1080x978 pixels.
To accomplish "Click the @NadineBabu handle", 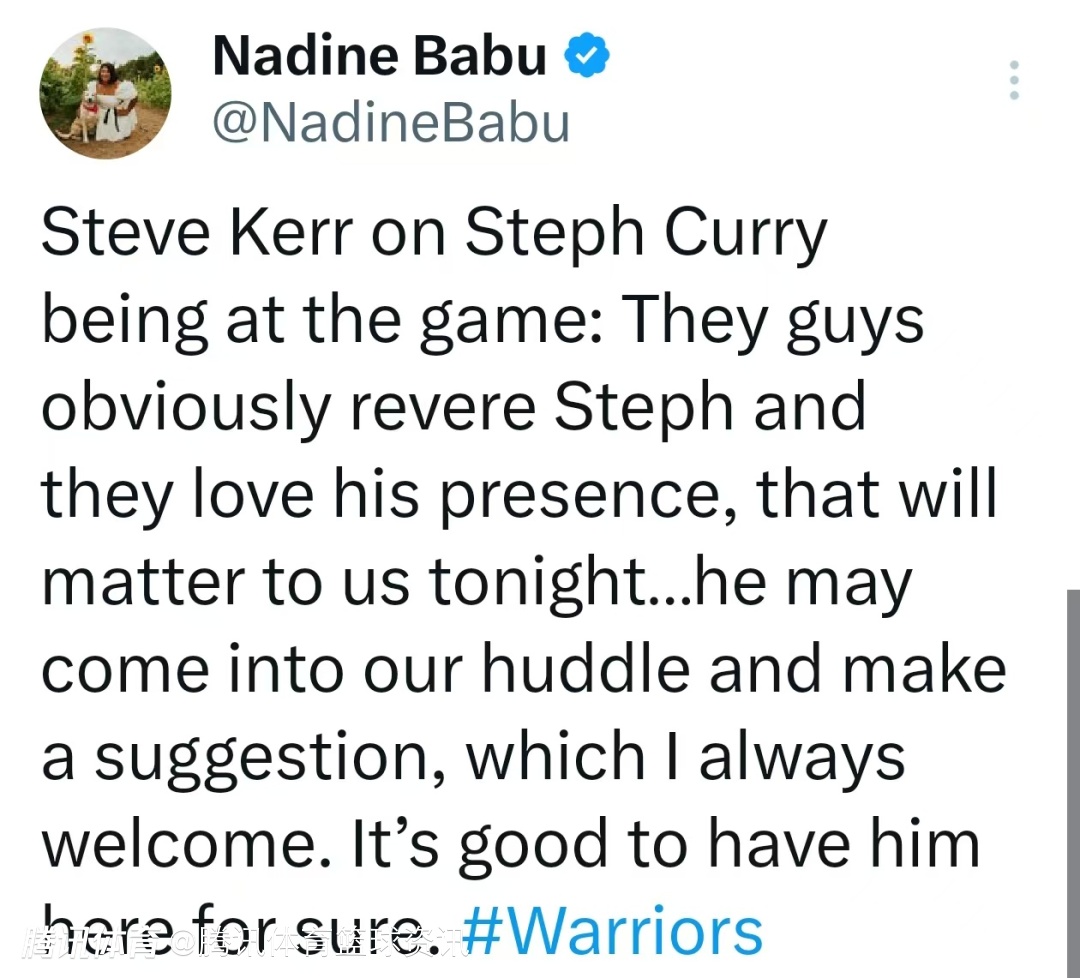I will (x=391, y=124).
